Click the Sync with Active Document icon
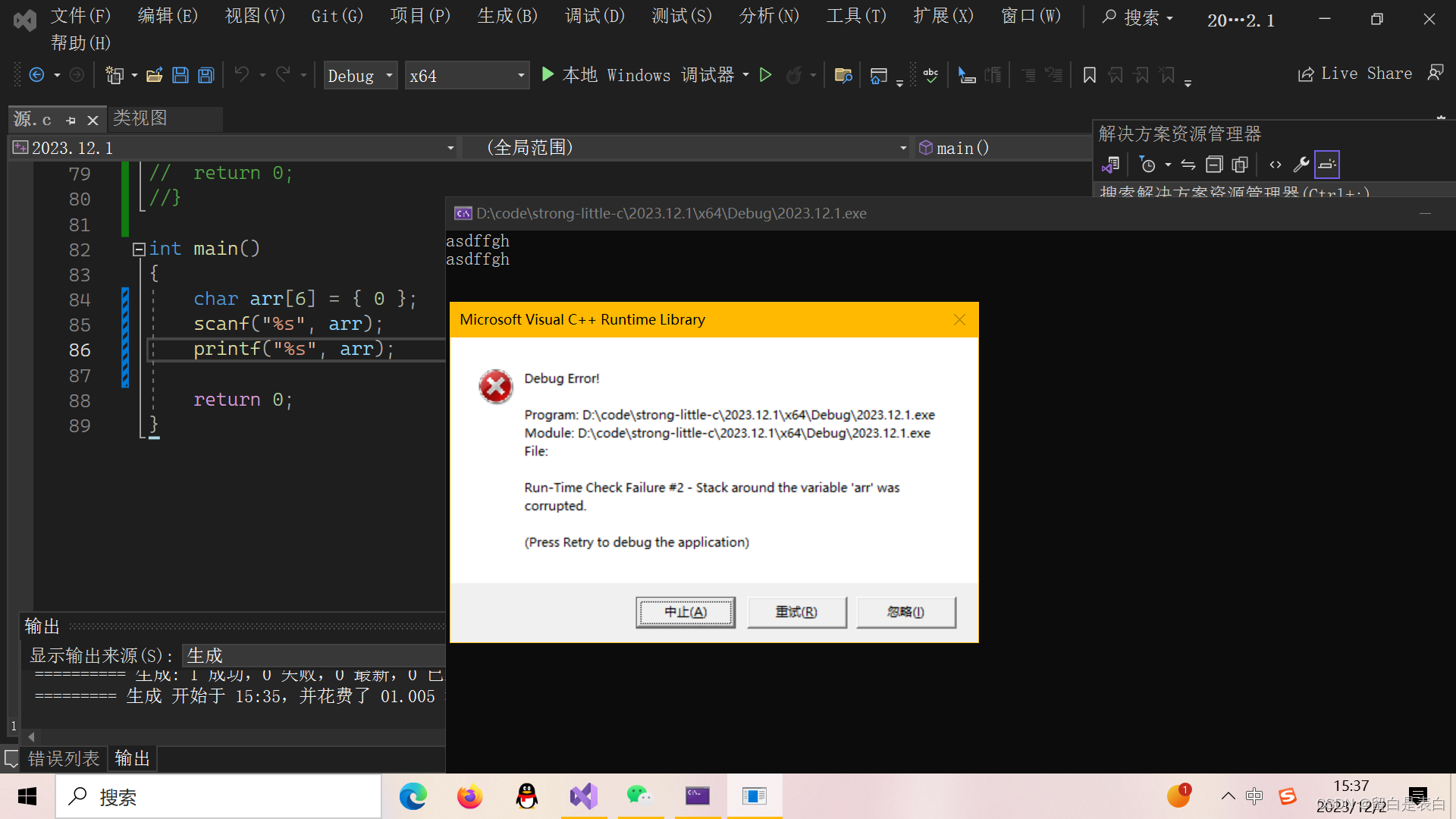 pos(1188,165)
